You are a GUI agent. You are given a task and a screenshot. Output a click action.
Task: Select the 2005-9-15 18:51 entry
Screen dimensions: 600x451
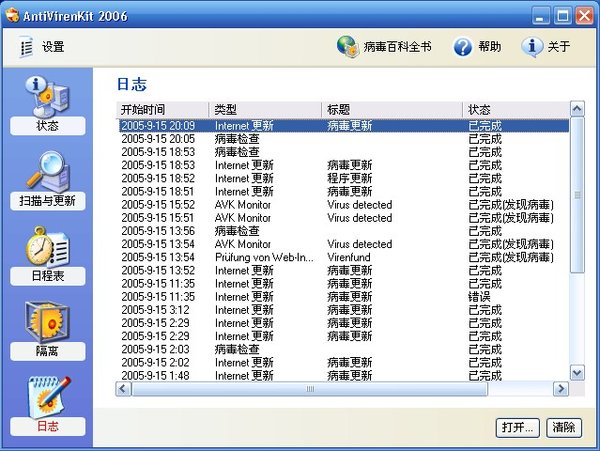click(x=344, y=191)
